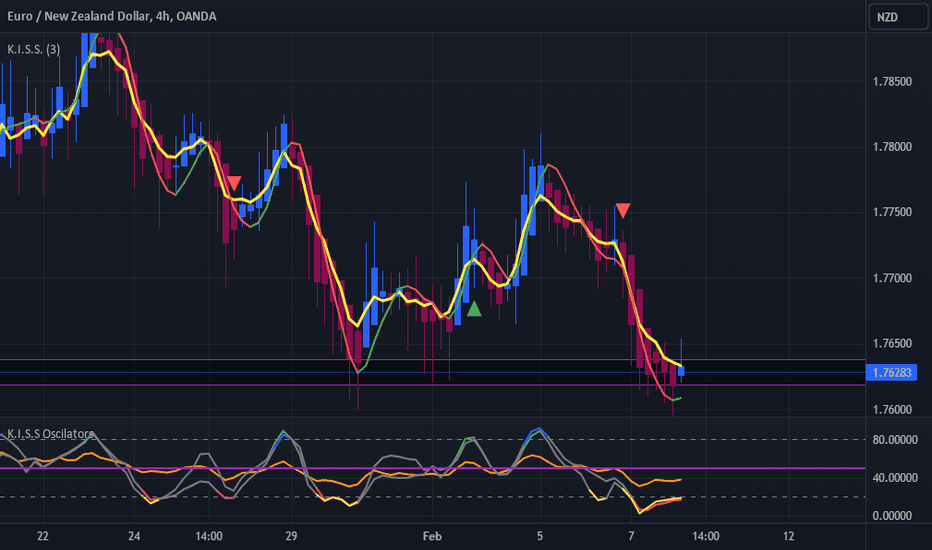Click the 1.76000 price axis label
Screen dimensions: 932x550
[892, 409]
